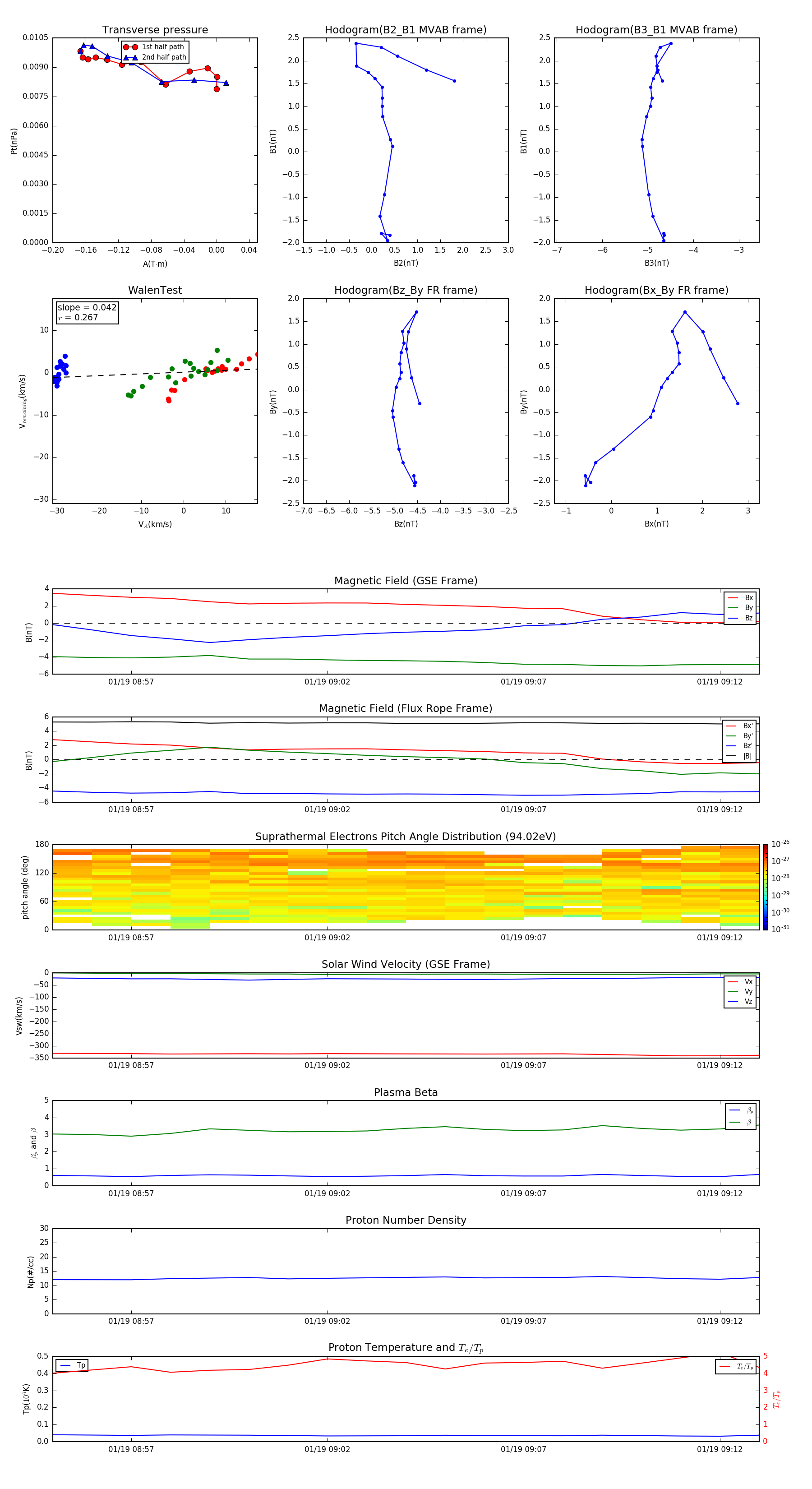Select the 'pitch angle (deg)' axis label

click(x=25, y=887)
